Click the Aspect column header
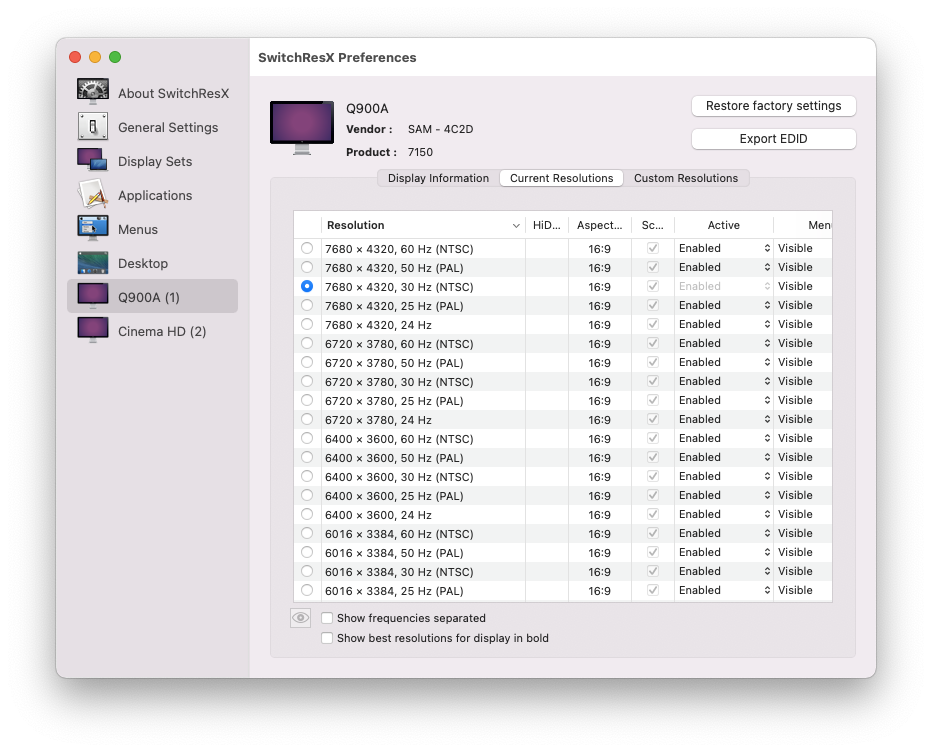Image resolution: width=932 pixels, height=752 pixels. [600, 225]
